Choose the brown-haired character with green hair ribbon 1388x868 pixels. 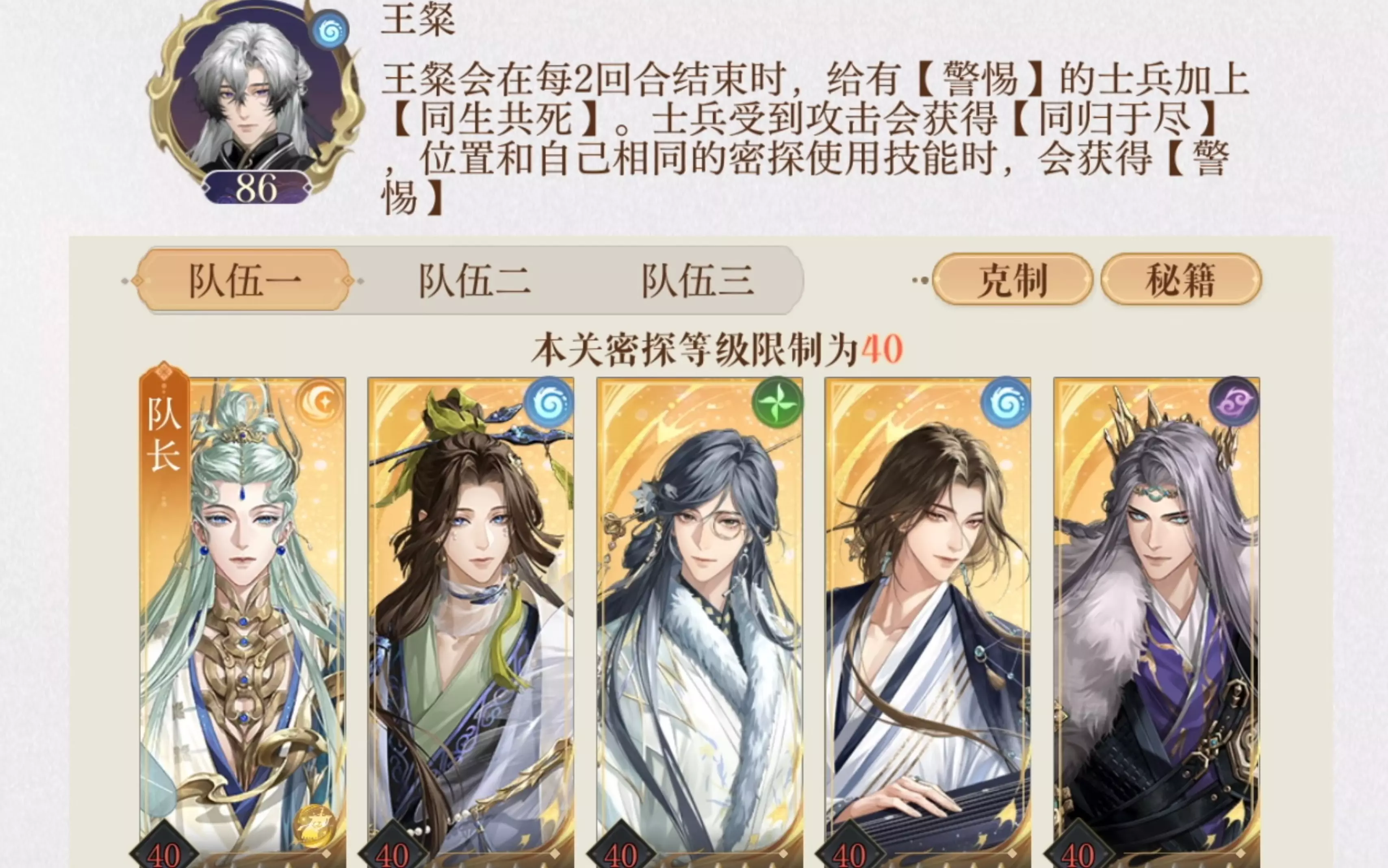471,622
